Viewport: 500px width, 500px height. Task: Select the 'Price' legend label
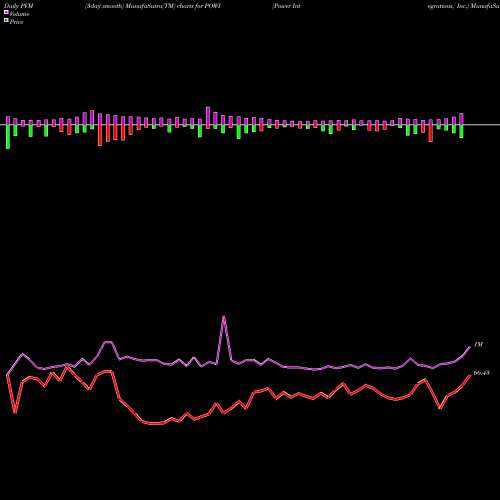click(x=16, y=22)
